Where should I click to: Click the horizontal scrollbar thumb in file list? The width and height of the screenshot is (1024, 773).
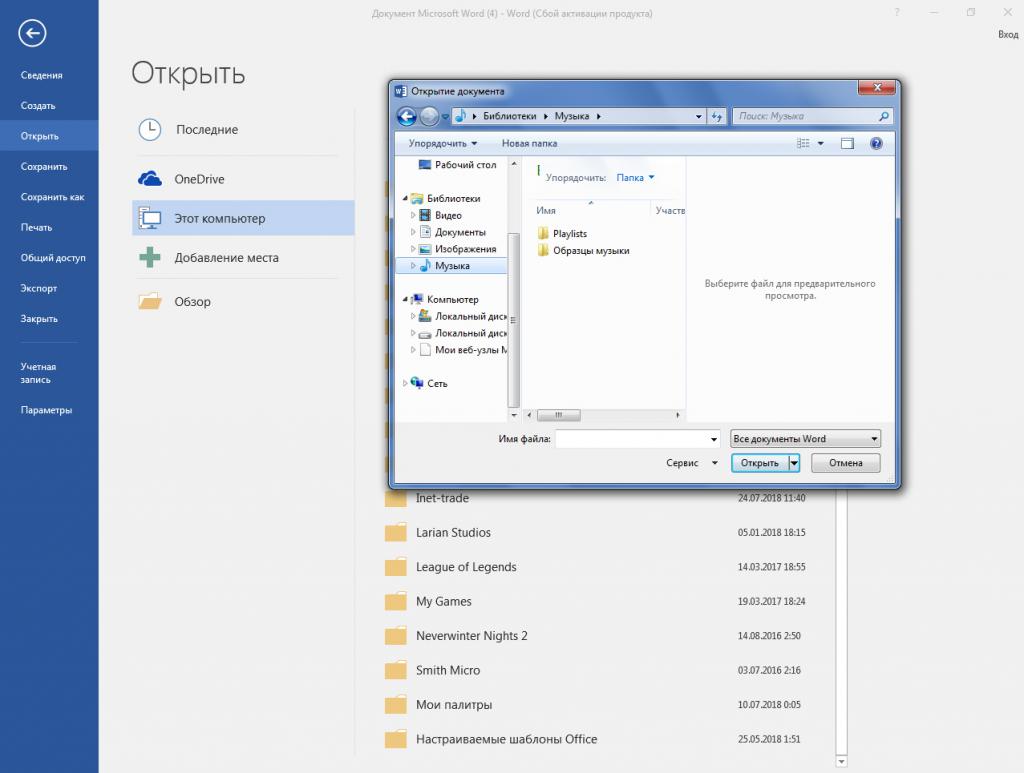coord(558,415)
